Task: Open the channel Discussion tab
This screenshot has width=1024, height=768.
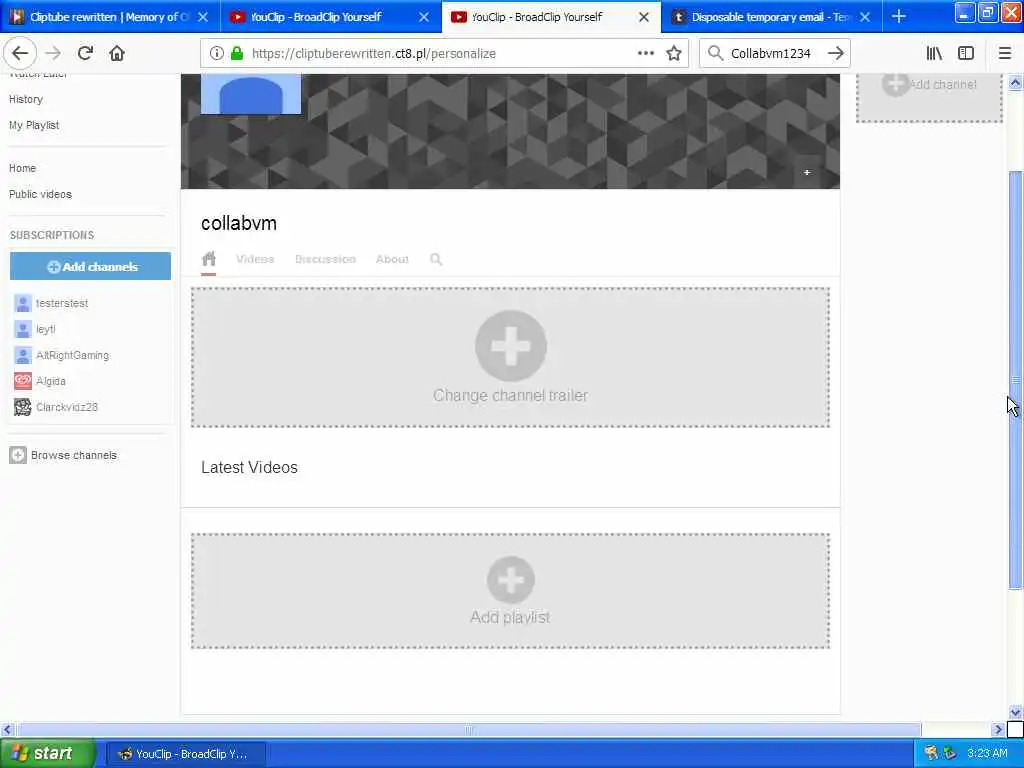Action: click(x=325, y=259)
